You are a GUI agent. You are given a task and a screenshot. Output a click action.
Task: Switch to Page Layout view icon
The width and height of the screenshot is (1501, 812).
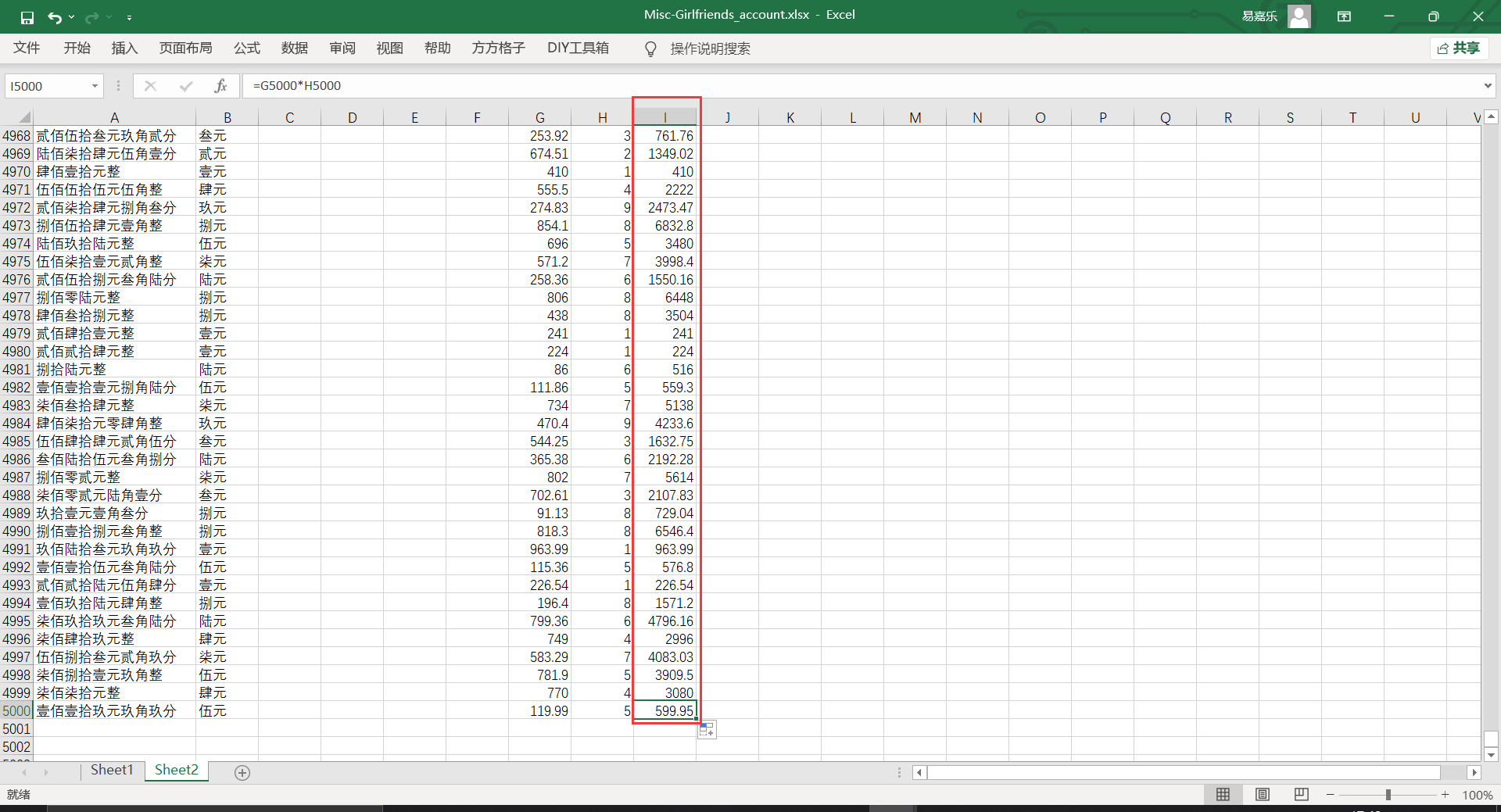pos(1262,795)
